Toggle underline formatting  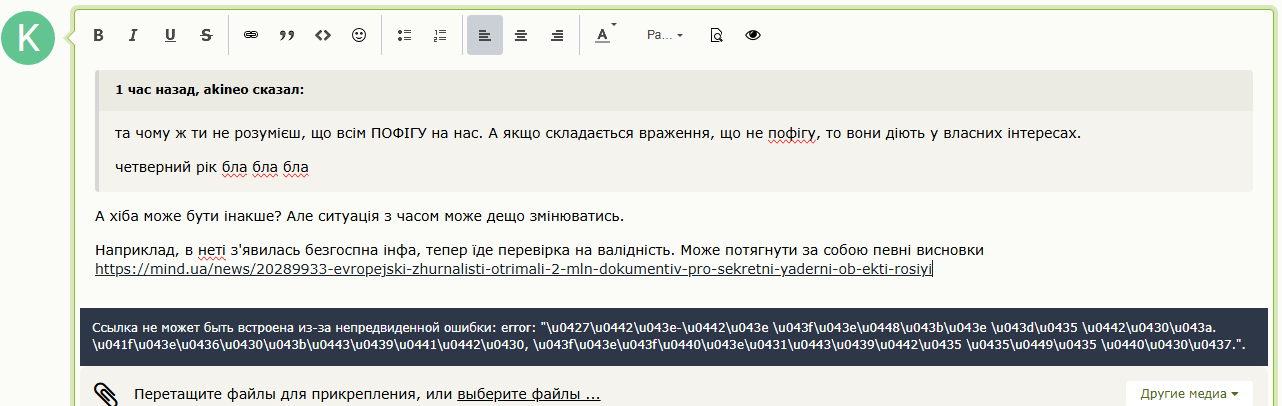tap(170, 35)
